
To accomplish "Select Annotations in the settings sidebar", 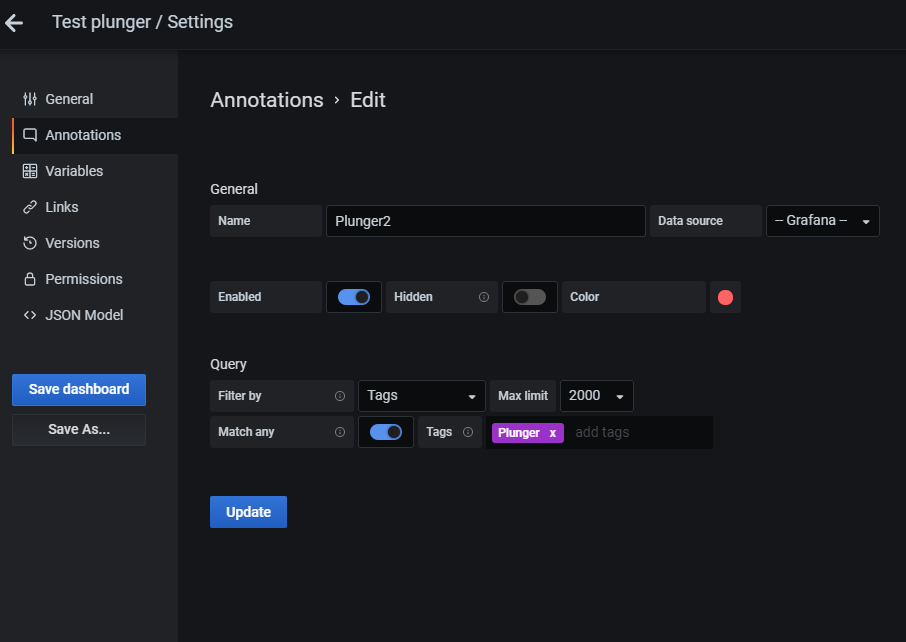I will (95, 135).
